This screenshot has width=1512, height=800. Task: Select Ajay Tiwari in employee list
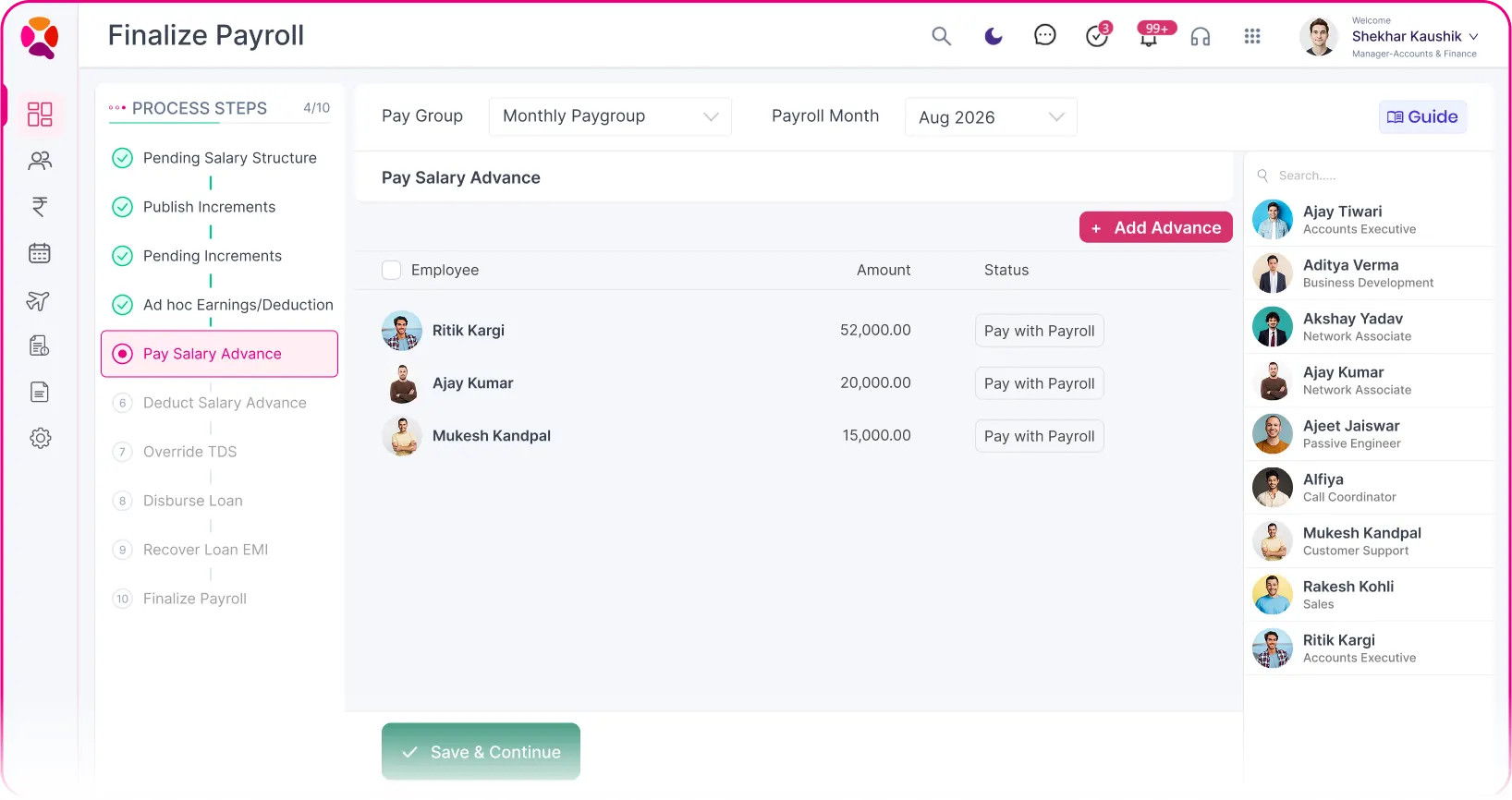[1369, 220]
